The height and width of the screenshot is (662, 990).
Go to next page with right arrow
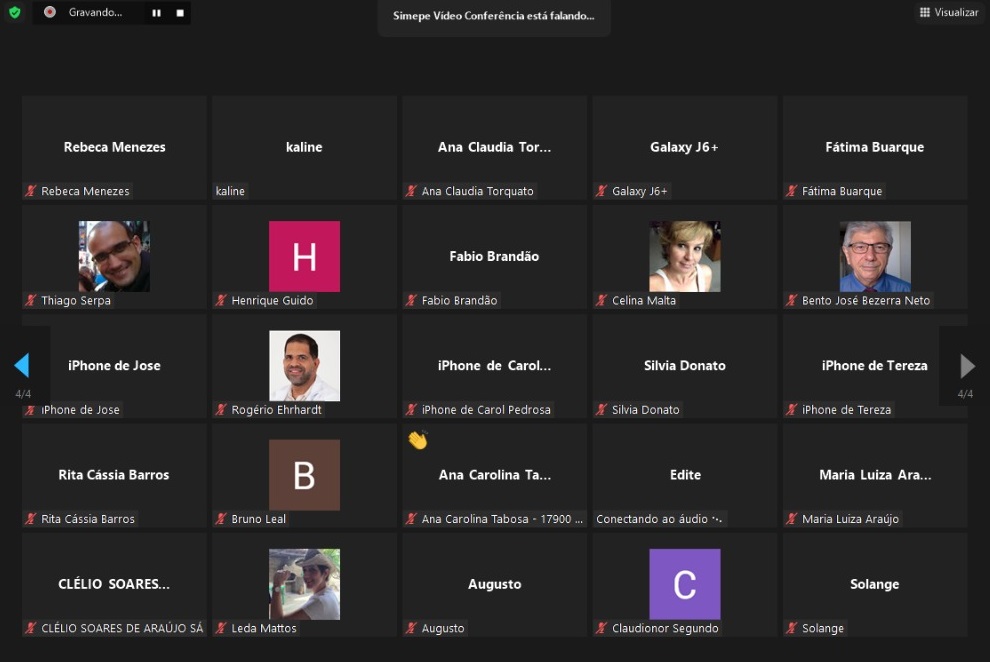[967, 366]
